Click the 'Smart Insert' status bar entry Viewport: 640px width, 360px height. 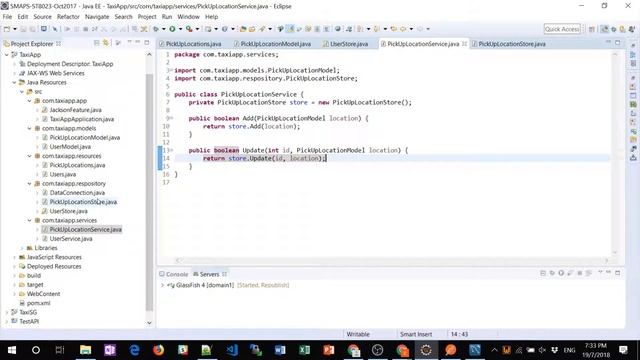[x=416, y=334]
